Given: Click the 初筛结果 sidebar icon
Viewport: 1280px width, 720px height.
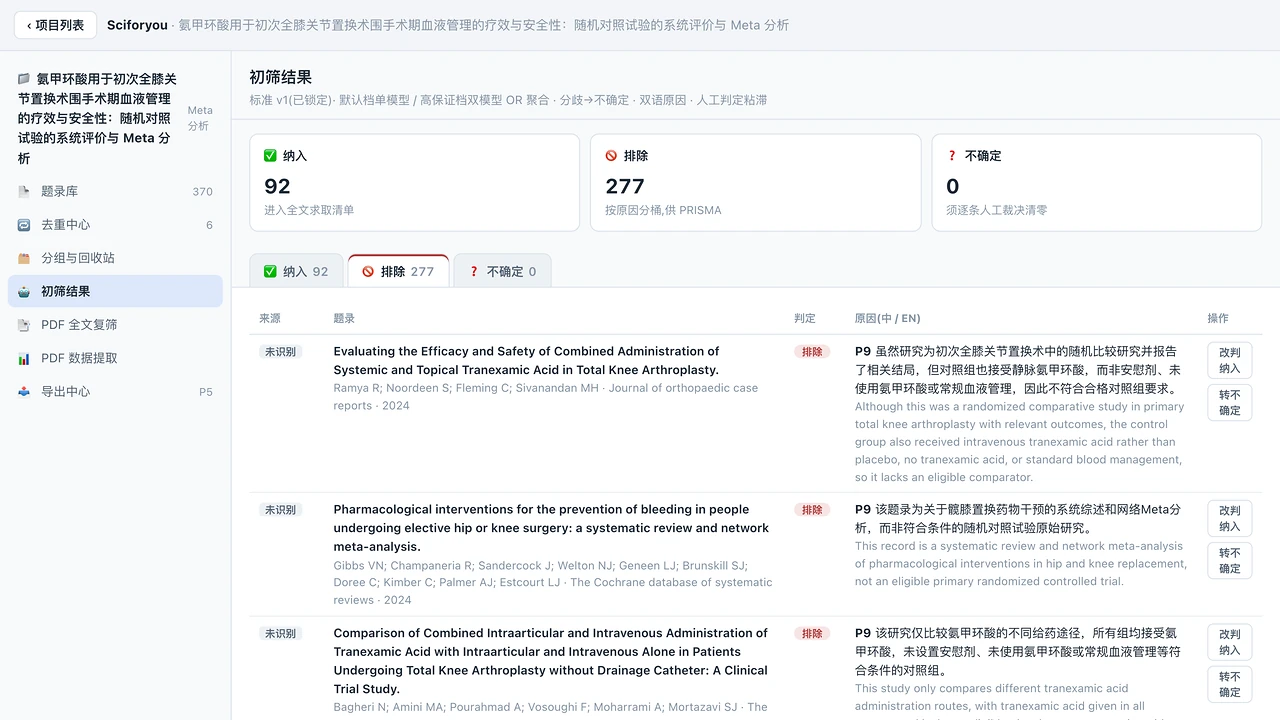Looking at the screenshot, I should coord(24,291).
